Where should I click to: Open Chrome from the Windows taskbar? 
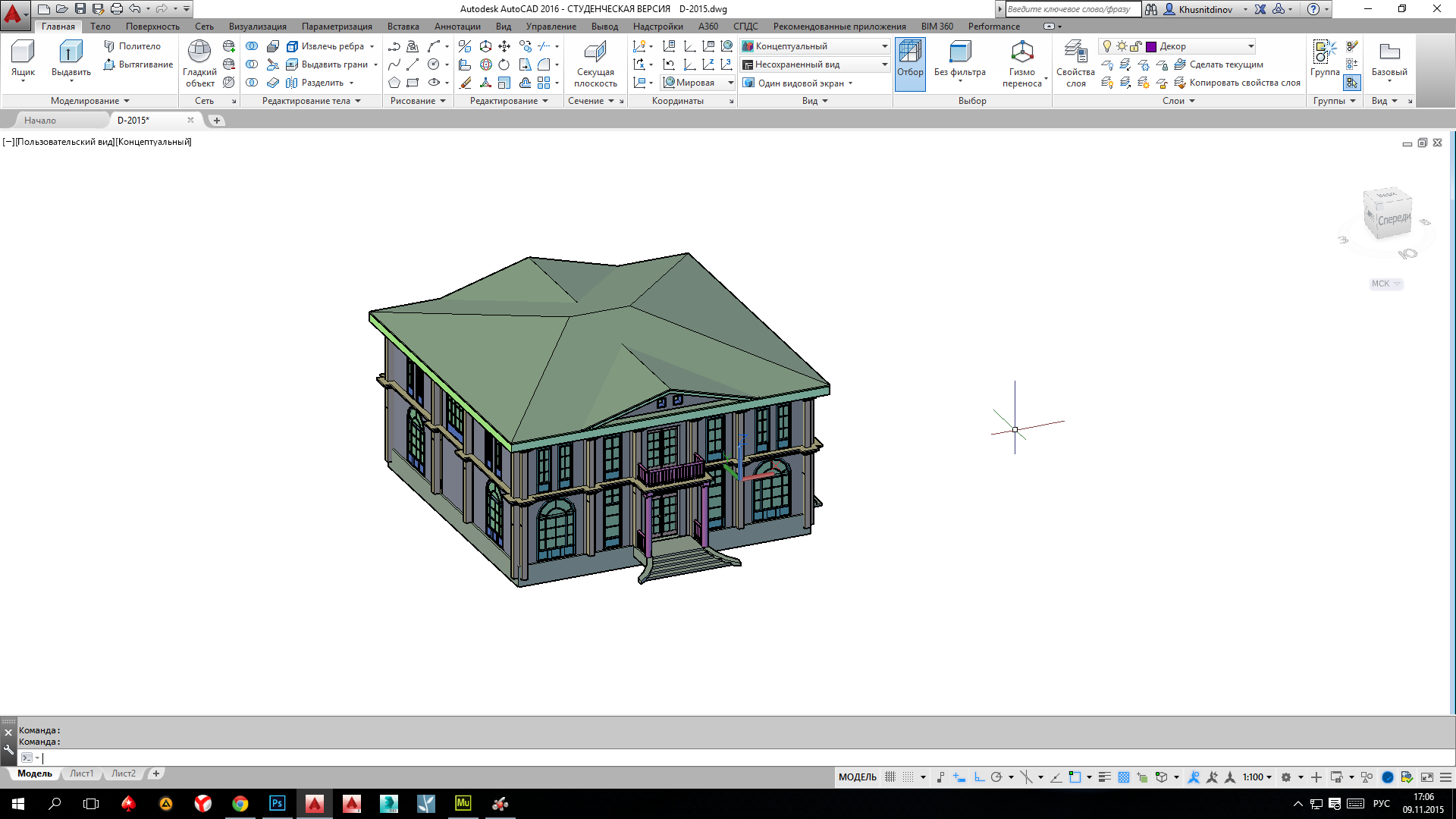240,803
